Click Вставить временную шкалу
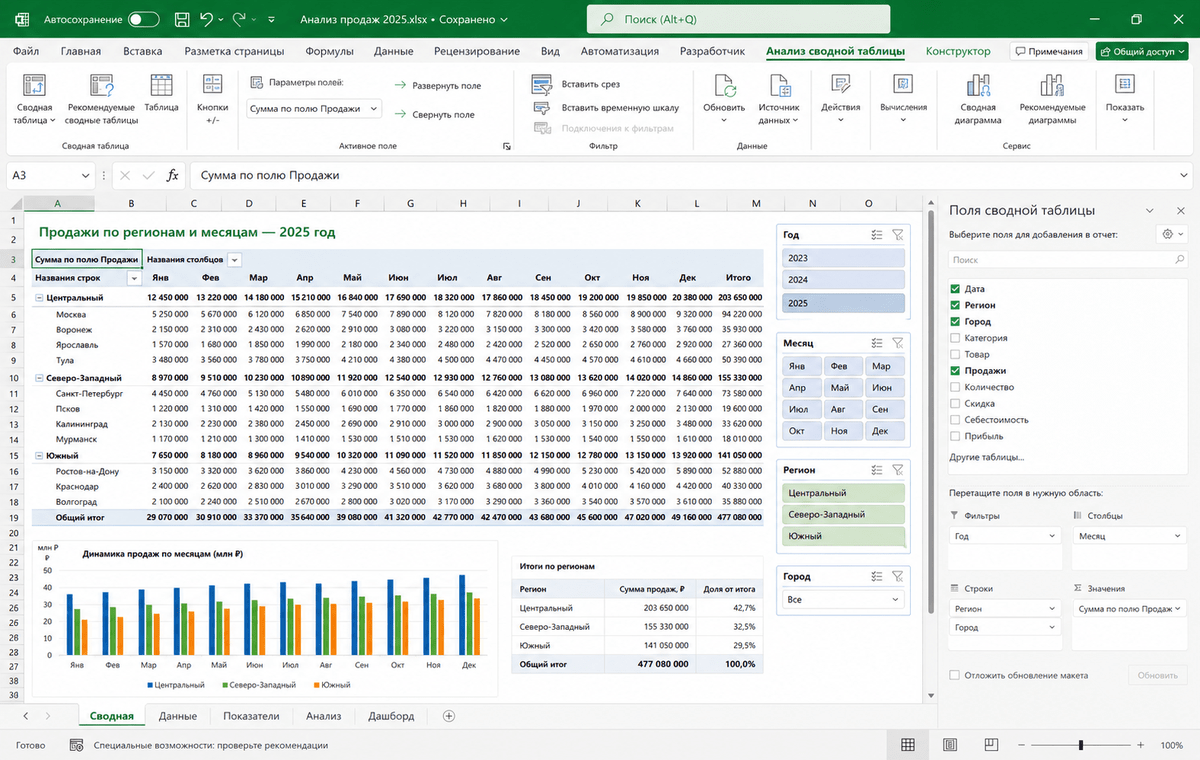1200x760 pixels. coord(606,107)
